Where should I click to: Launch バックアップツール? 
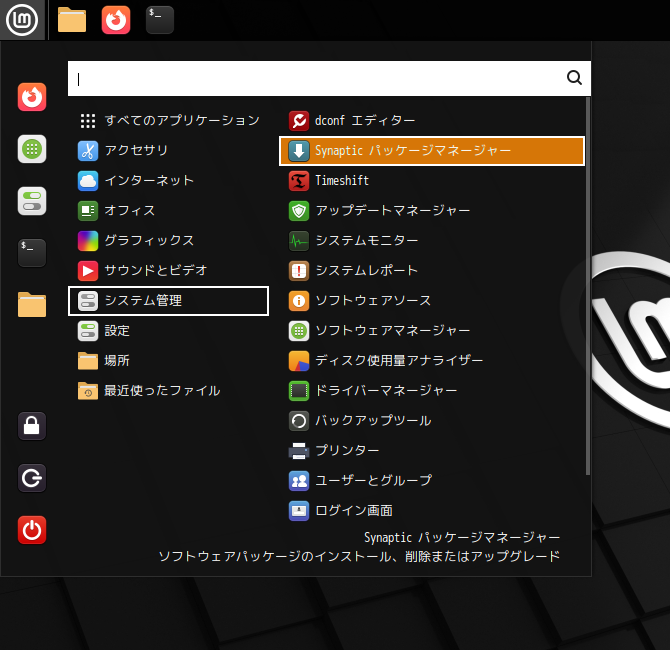click(x=432, y=421)
